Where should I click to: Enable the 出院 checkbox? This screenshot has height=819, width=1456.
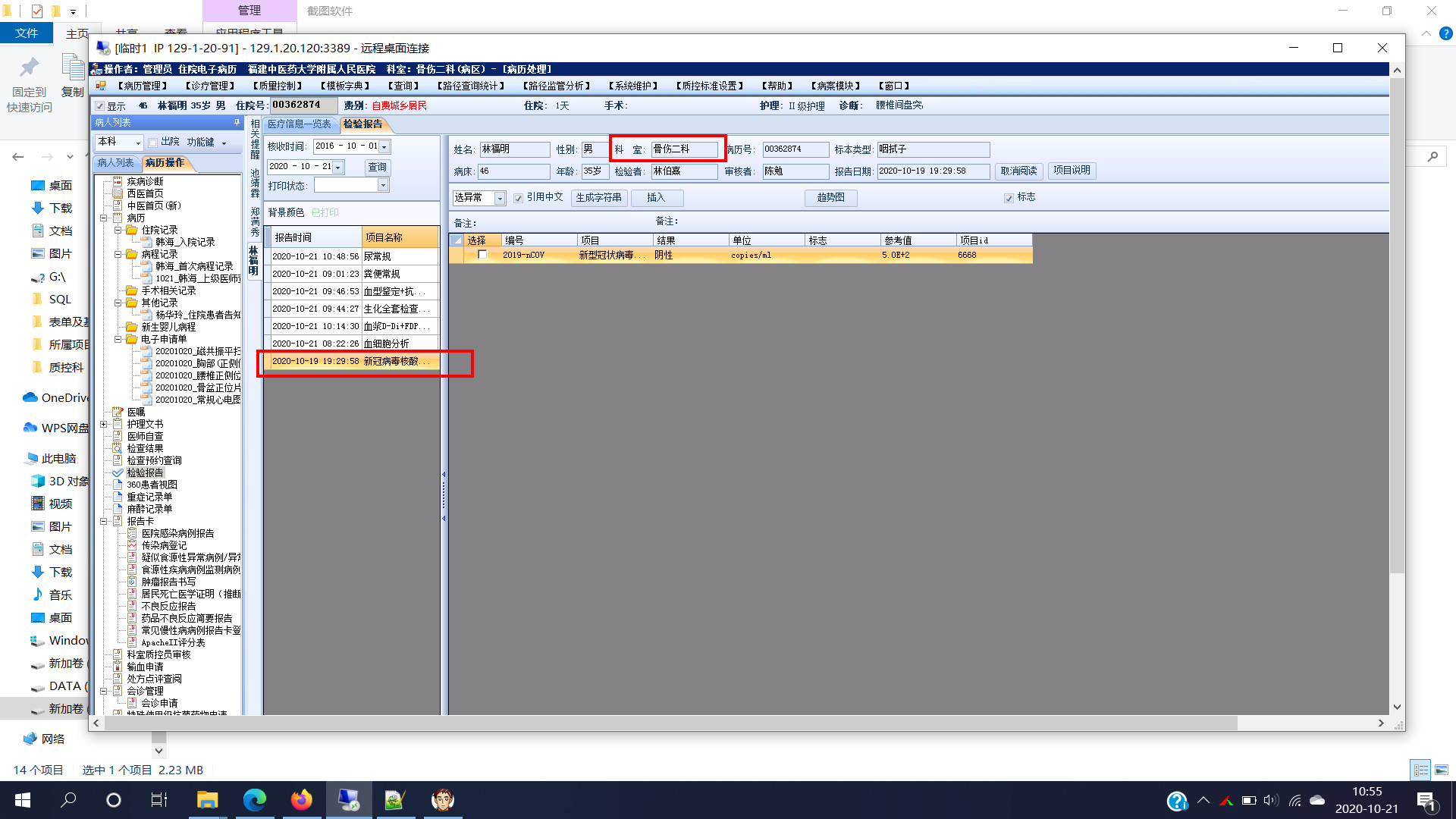click(153, 143)
